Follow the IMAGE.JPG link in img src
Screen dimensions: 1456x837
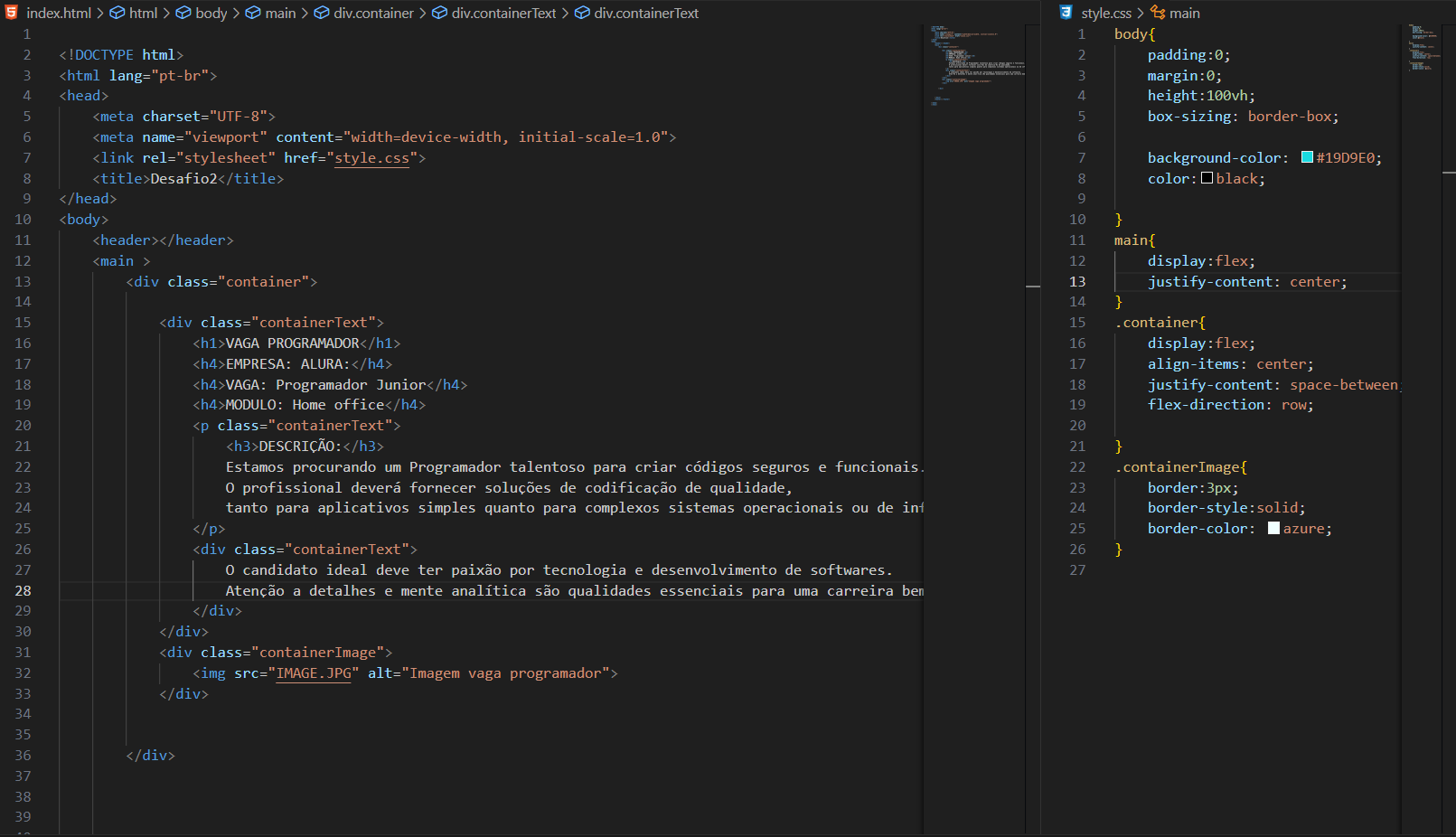[x=314, y=673]
